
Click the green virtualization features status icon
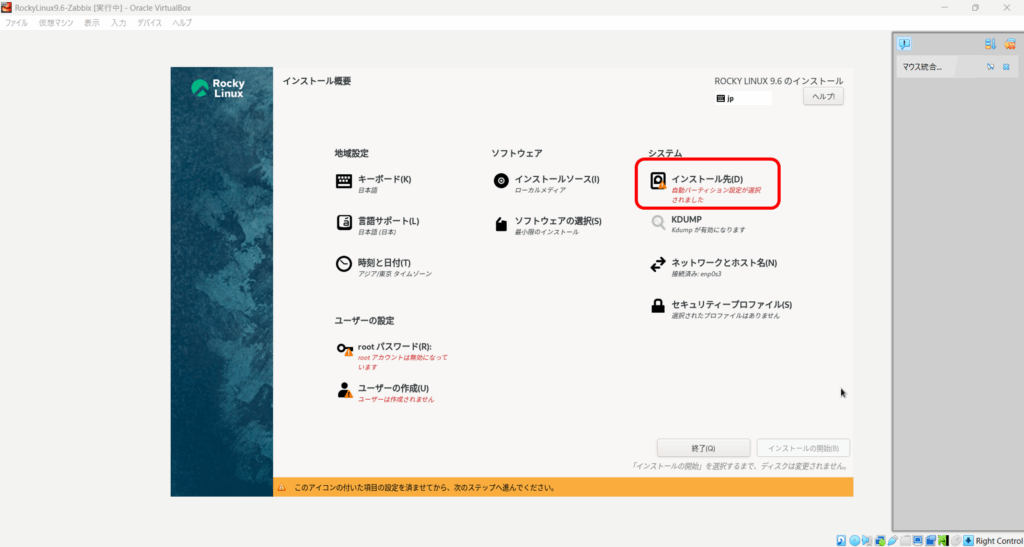(943, 540)
